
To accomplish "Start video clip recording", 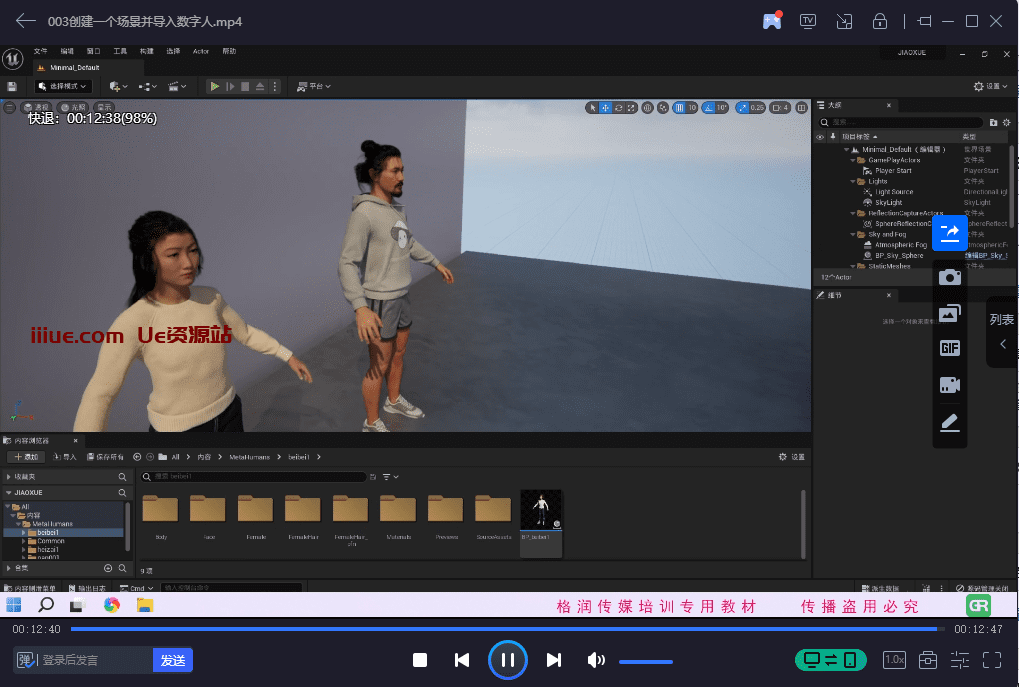I will tap(949, 385).
